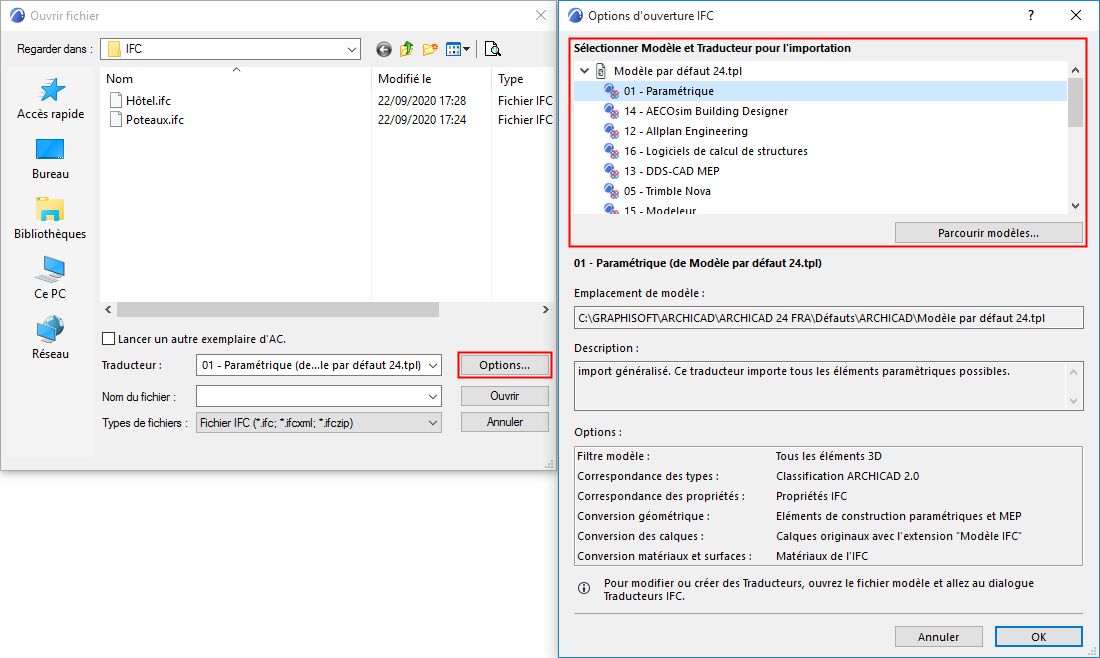1100x658 pixels.
Task: Click Matériaux de l'IFC value
Action: tap(821, 556)
